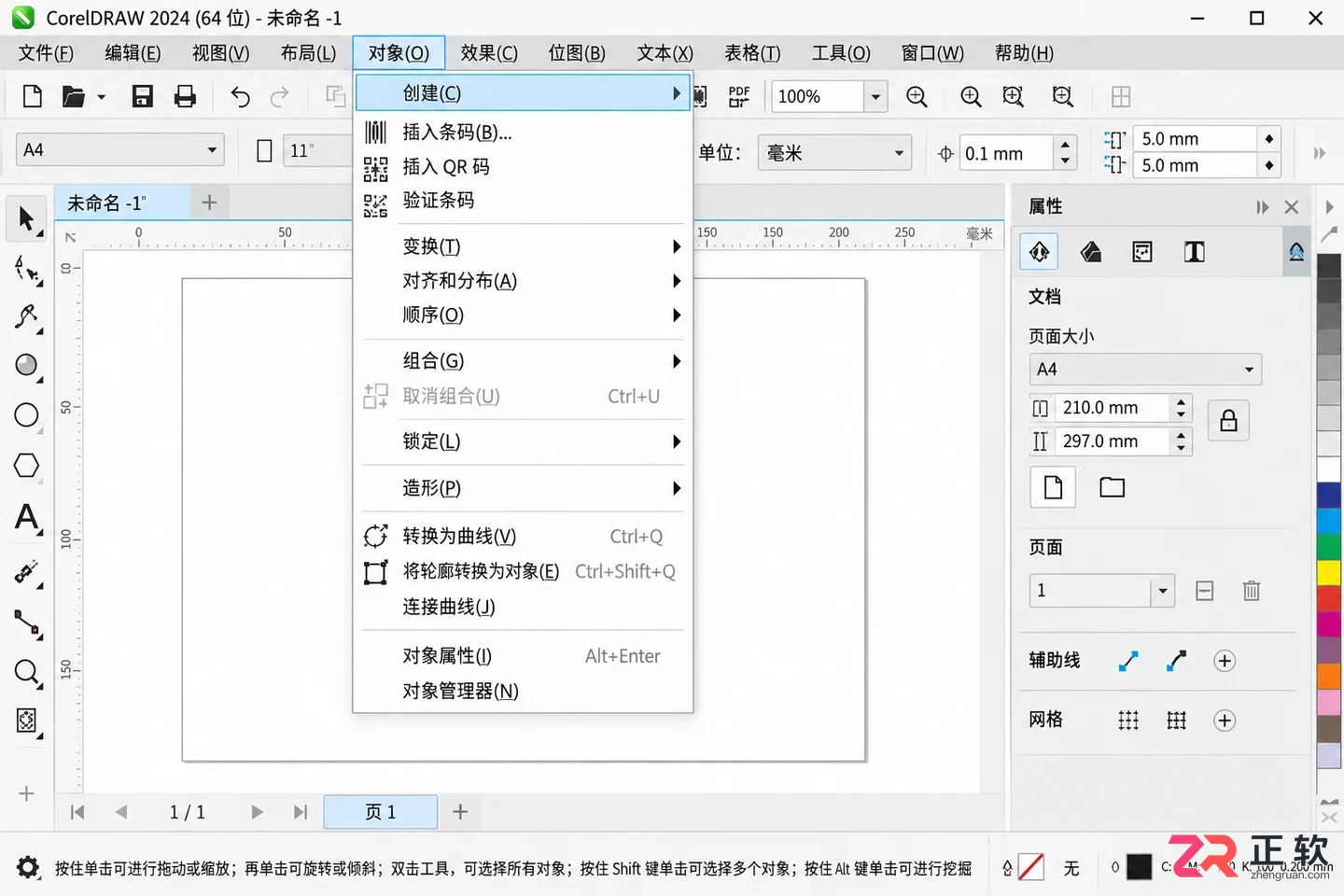The width and height of the screenshot is (1344, 896).
Task: Click the 0.1 mm nudge distance field
Action: tap(1006, 153)
